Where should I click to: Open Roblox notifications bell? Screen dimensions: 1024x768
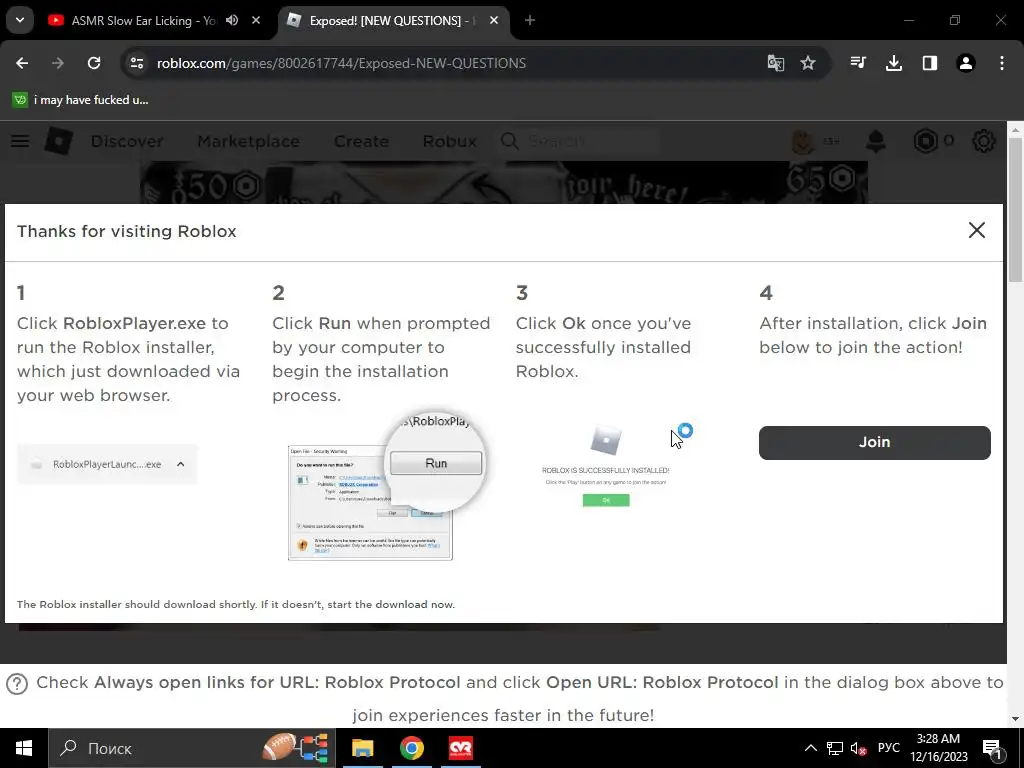876,141
